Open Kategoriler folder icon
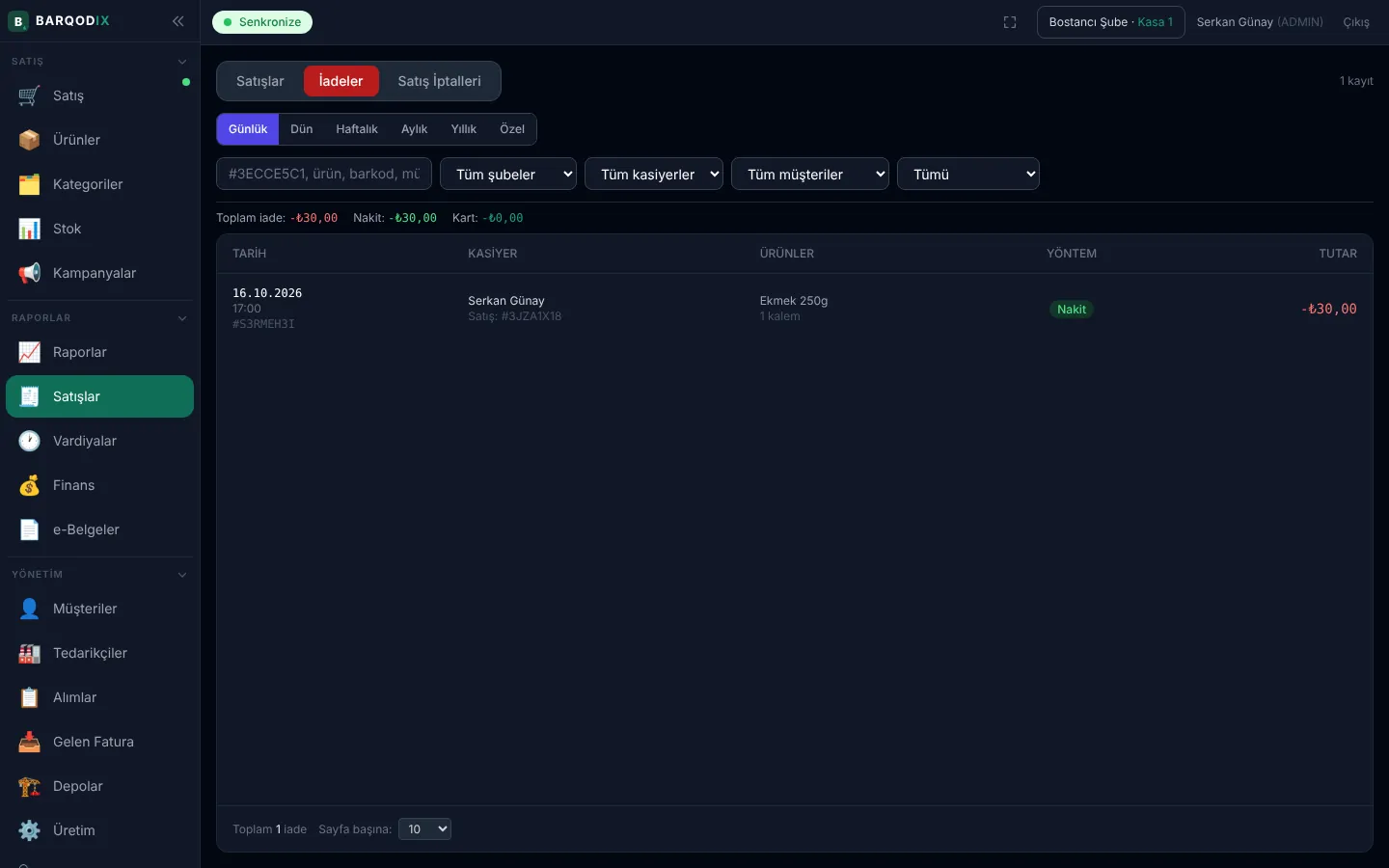The image size is (1389, 868). coord(30,184)
